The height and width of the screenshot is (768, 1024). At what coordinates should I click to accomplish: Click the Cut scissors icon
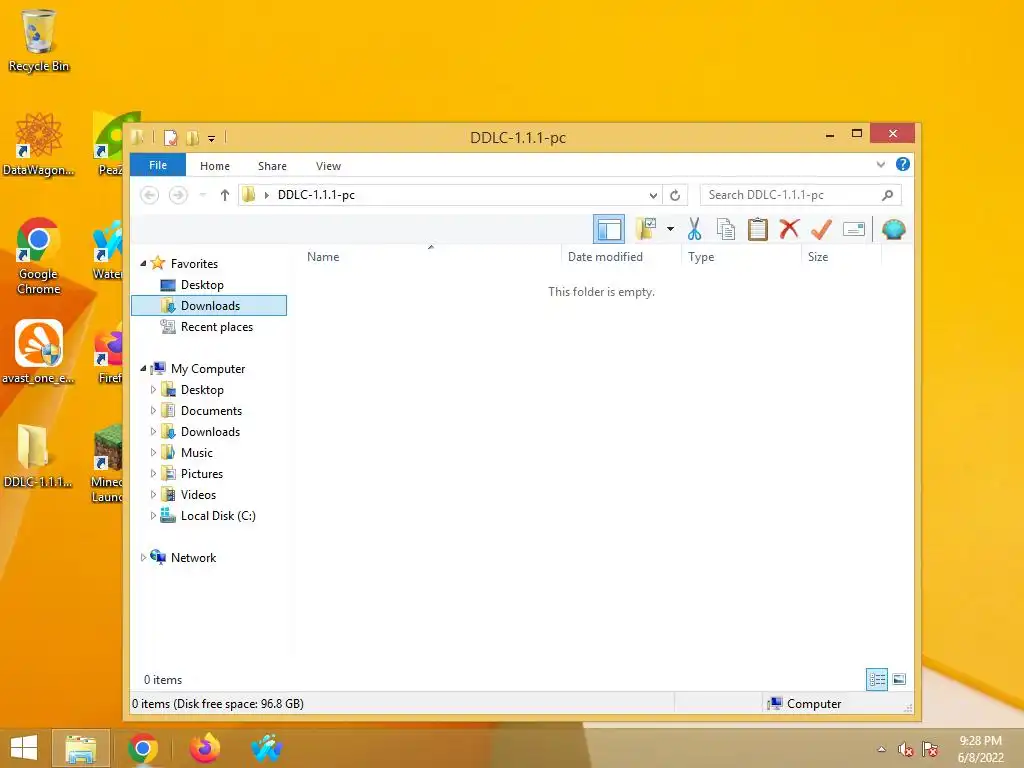click(x=694, y=229)
